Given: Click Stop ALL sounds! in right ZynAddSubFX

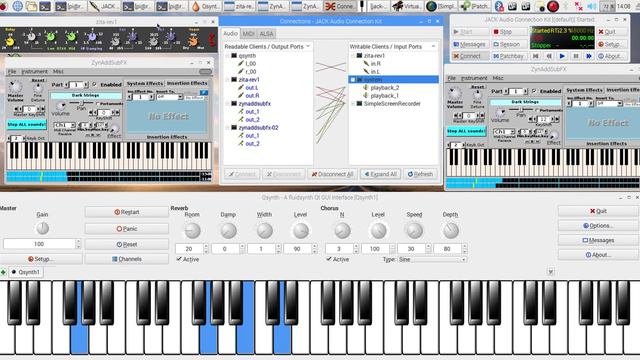Looking at the screenshot, I should pyautogui.click(x=466, y=131).
